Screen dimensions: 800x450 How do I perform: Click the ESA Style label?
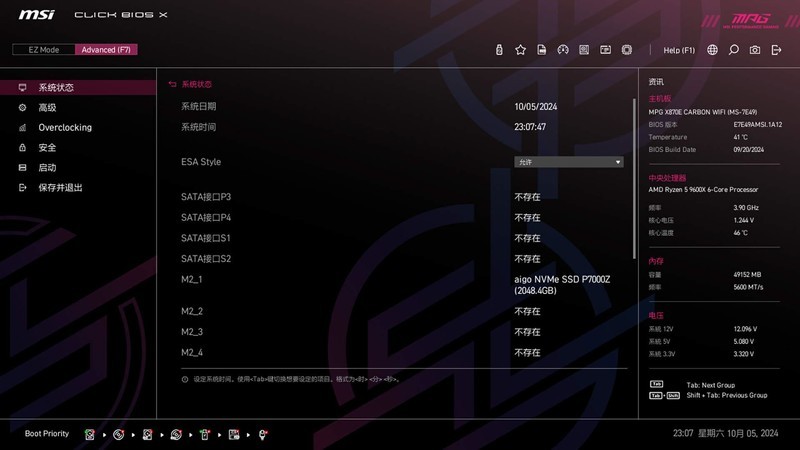tap(201, 162)
